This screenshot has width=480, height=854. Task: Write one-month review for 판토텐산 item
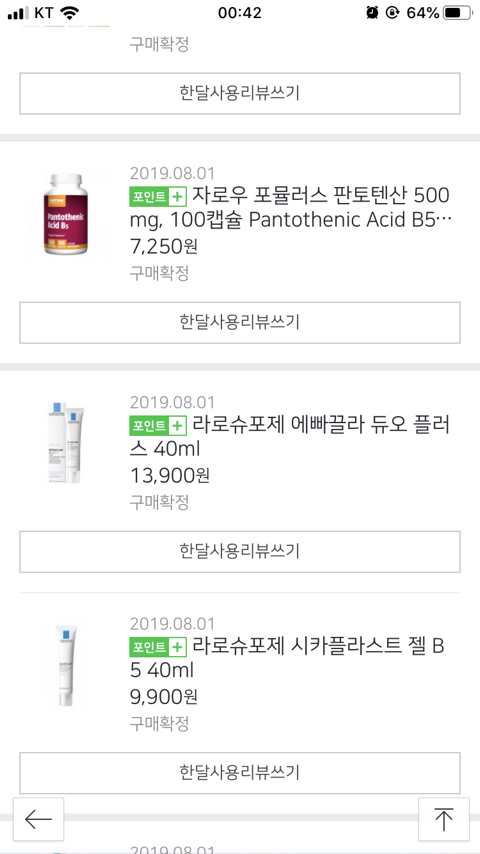click(240, 322)
